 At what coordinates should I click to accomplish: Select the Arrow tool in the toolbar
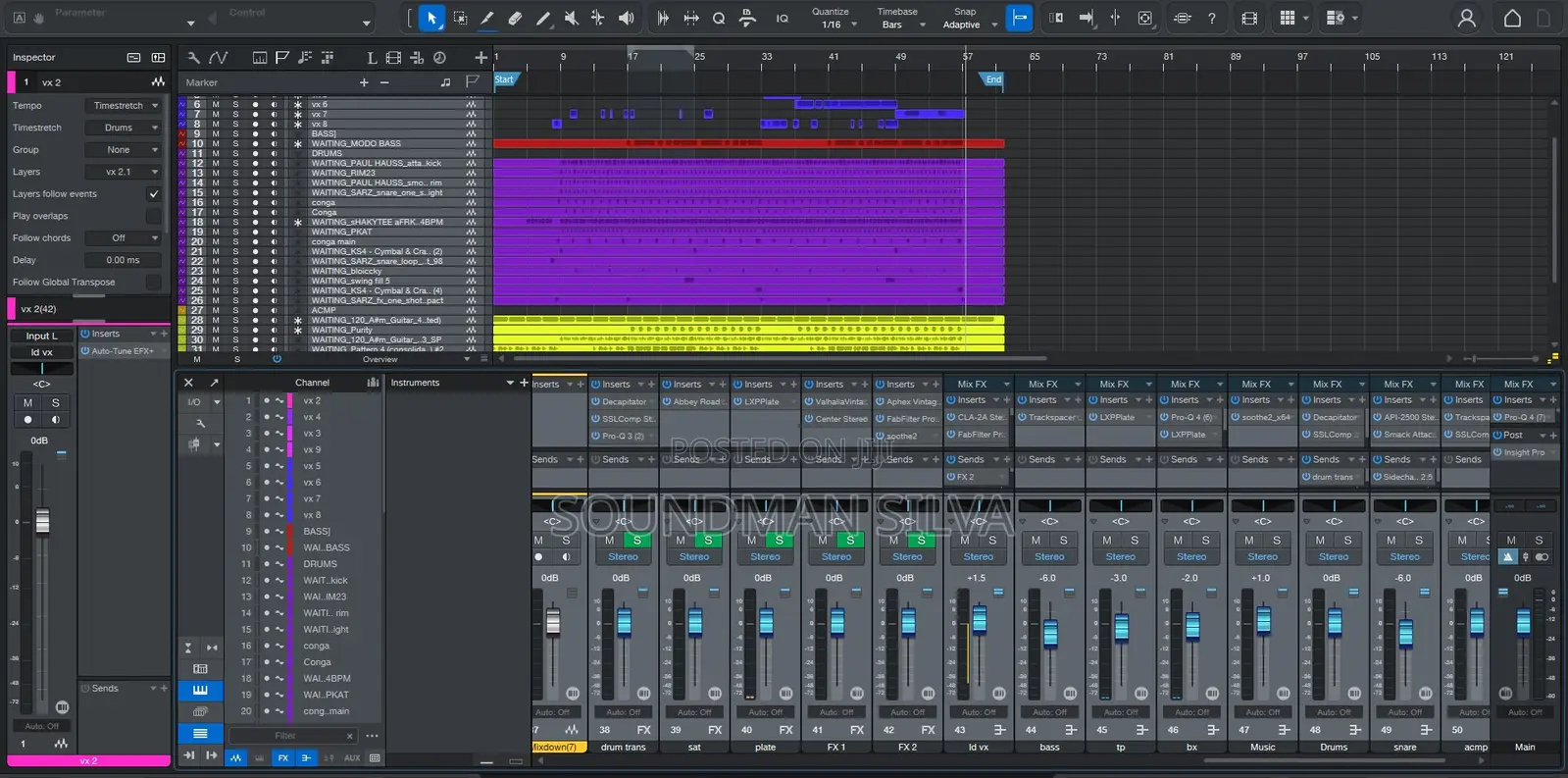(431, 18)
